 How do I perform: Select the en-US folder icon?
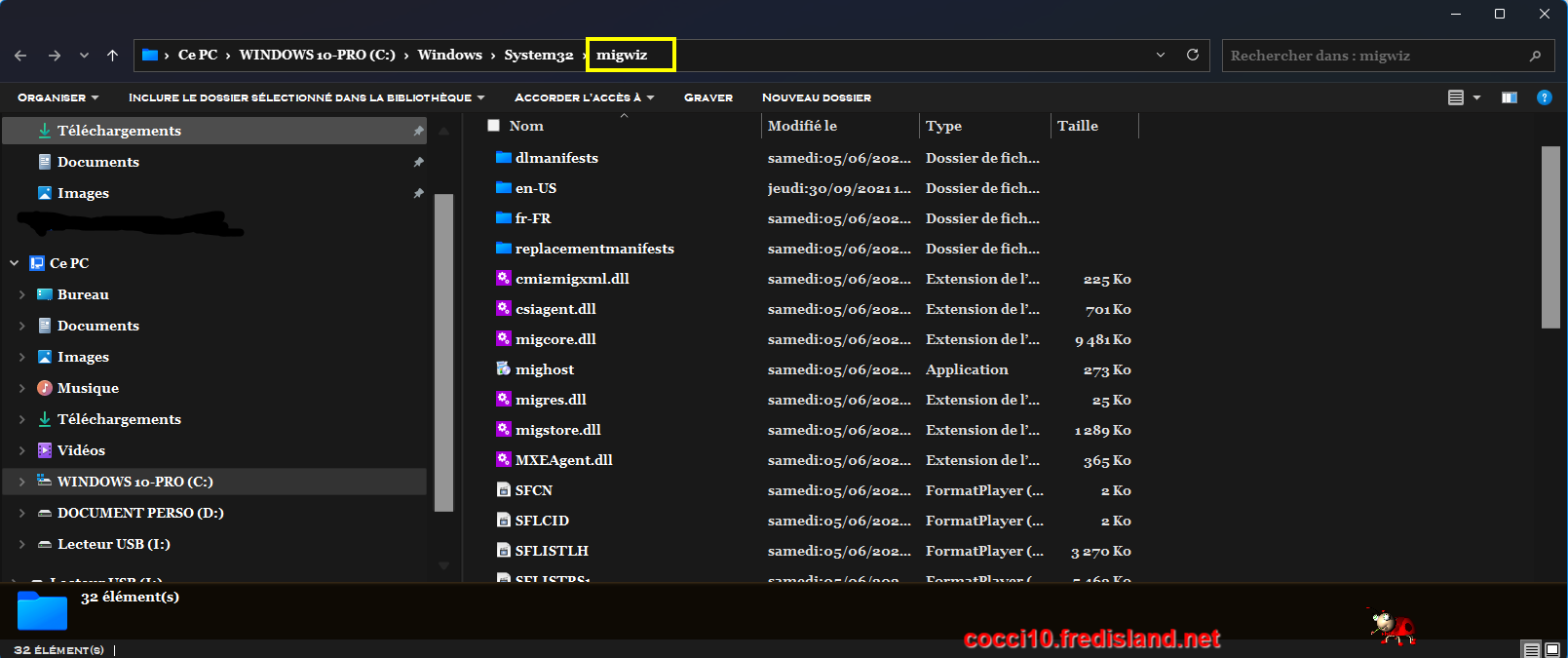pyautogui.click(x=504, y=188)
